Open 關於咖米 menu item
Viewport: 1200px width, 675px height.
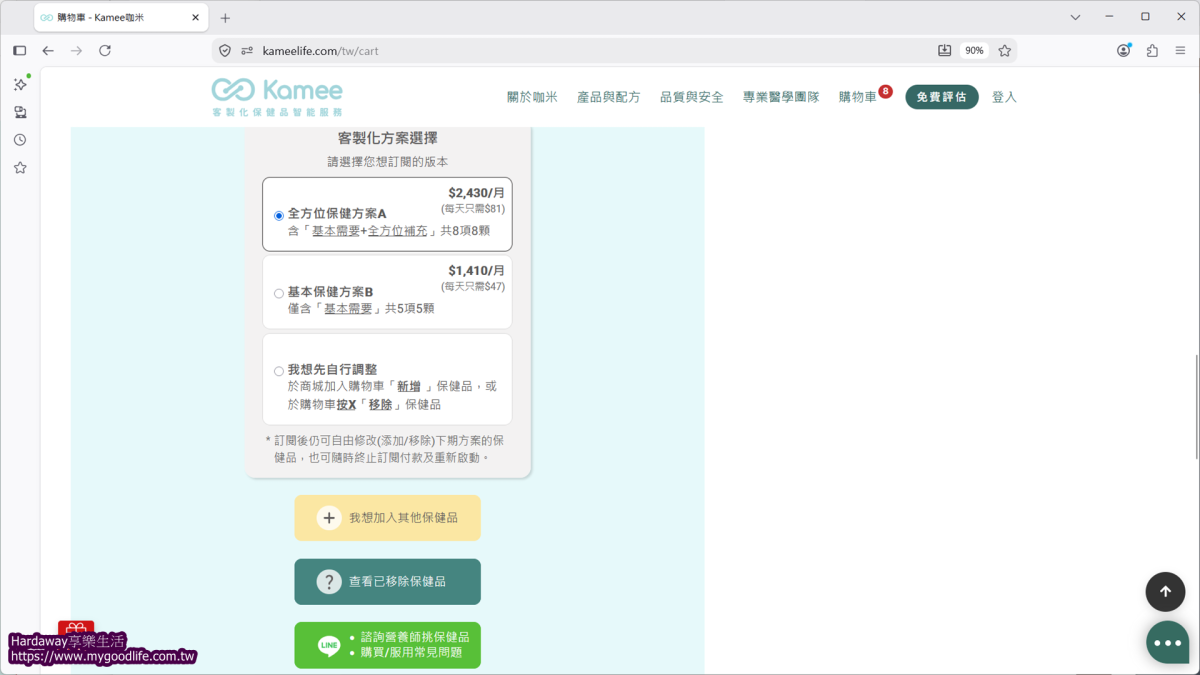pyautogui.click(x=532, y=97)
